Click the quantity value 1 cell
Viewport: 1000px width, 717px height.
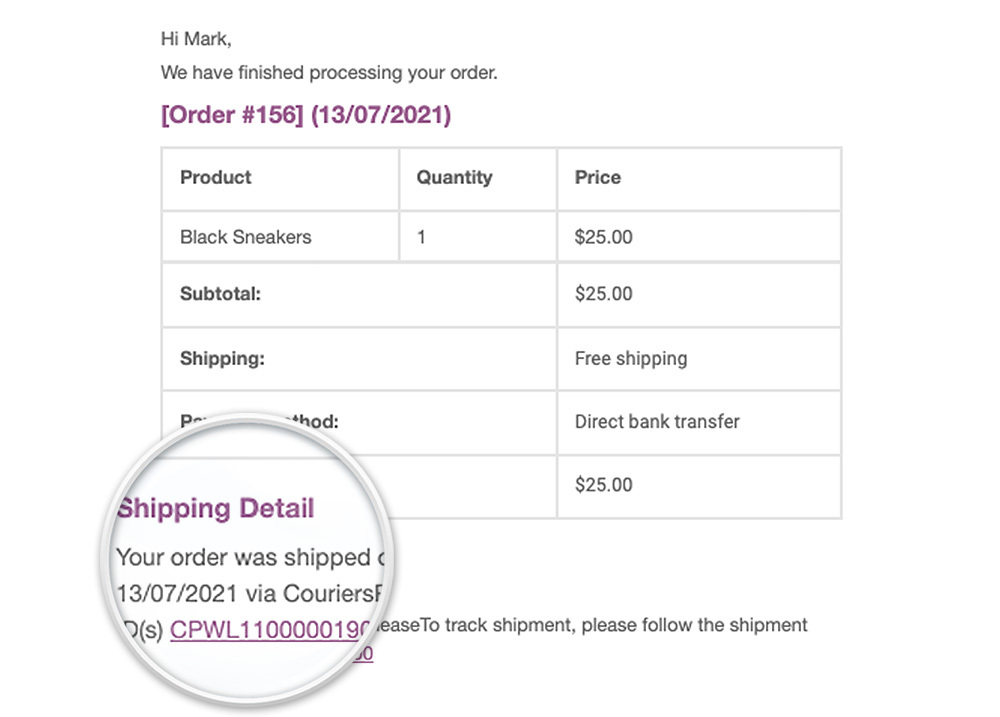[x=422, y=237]
